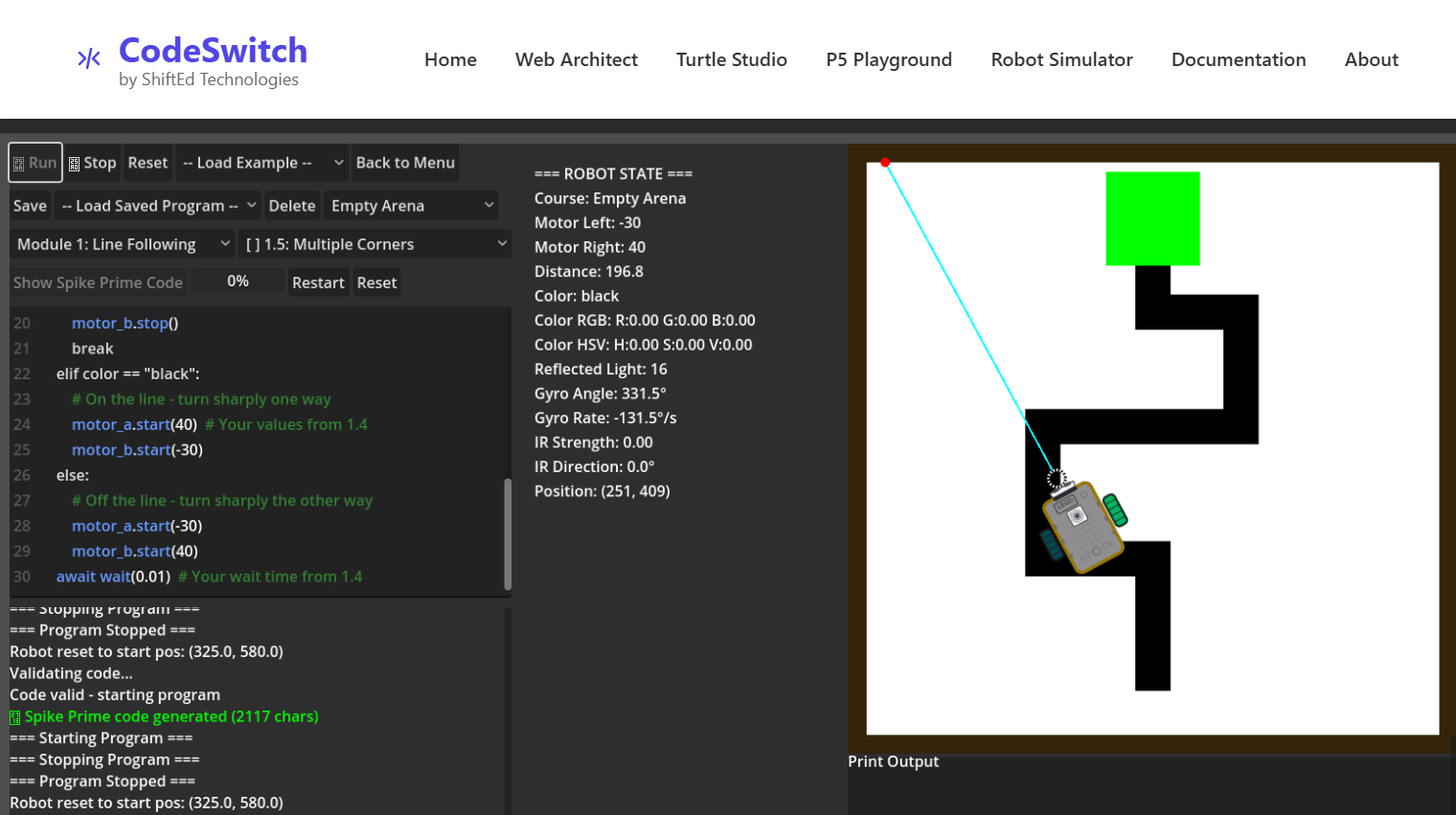Open the Load Saved Program dropdown

157,205
